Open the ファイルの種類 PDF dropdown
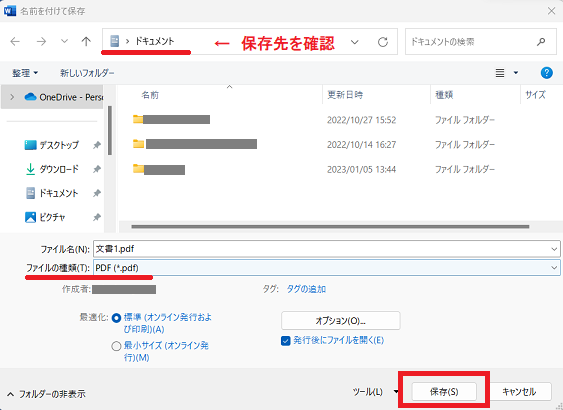563x410 pixels. (327, 268)
